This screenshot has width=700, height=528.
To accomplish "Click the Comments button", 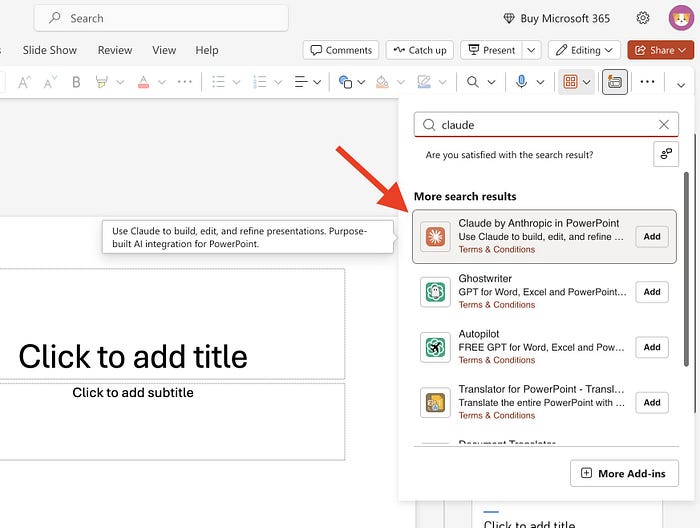I will pyautogui.click(x=341, y=50).
